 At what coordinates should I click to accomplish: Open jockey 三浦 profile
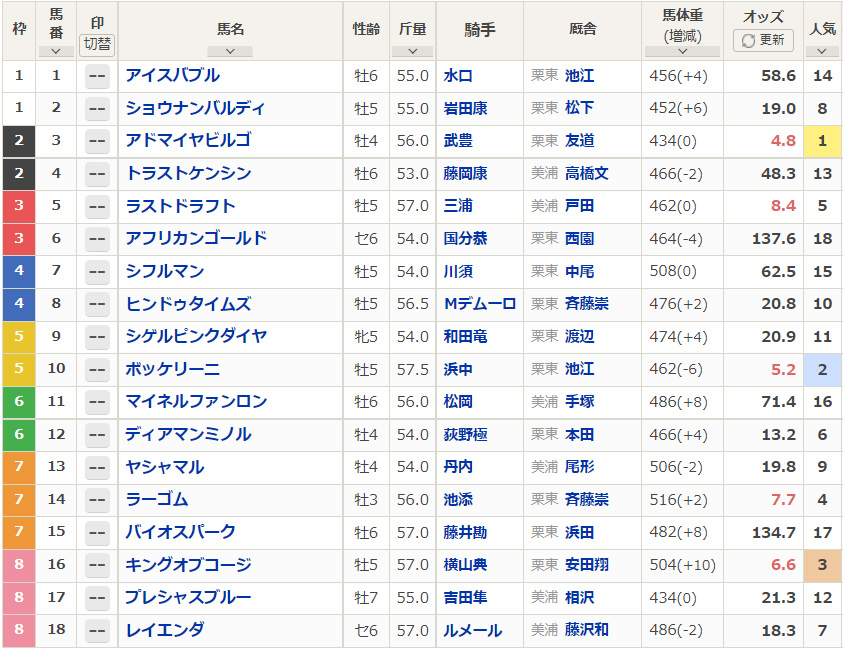pyautogui.click(x=458, y=206)
